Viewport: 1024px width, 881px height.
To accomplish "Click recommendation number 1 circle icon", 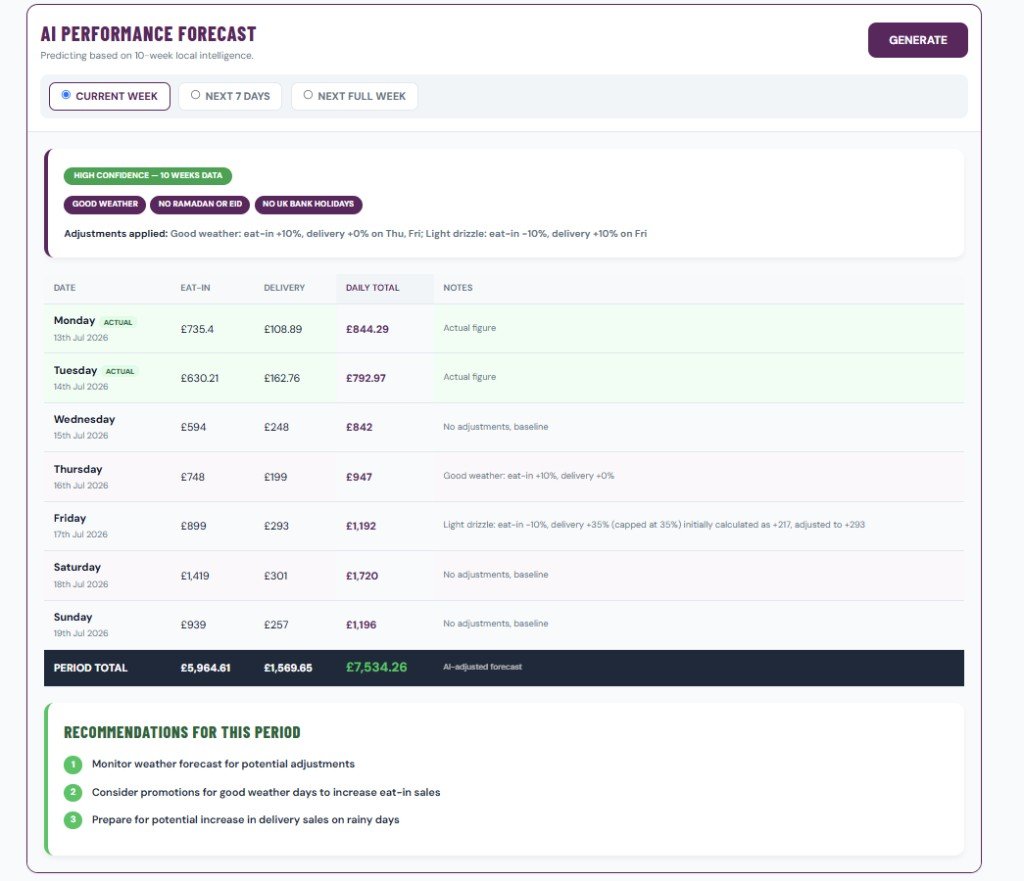I will 73,764.
